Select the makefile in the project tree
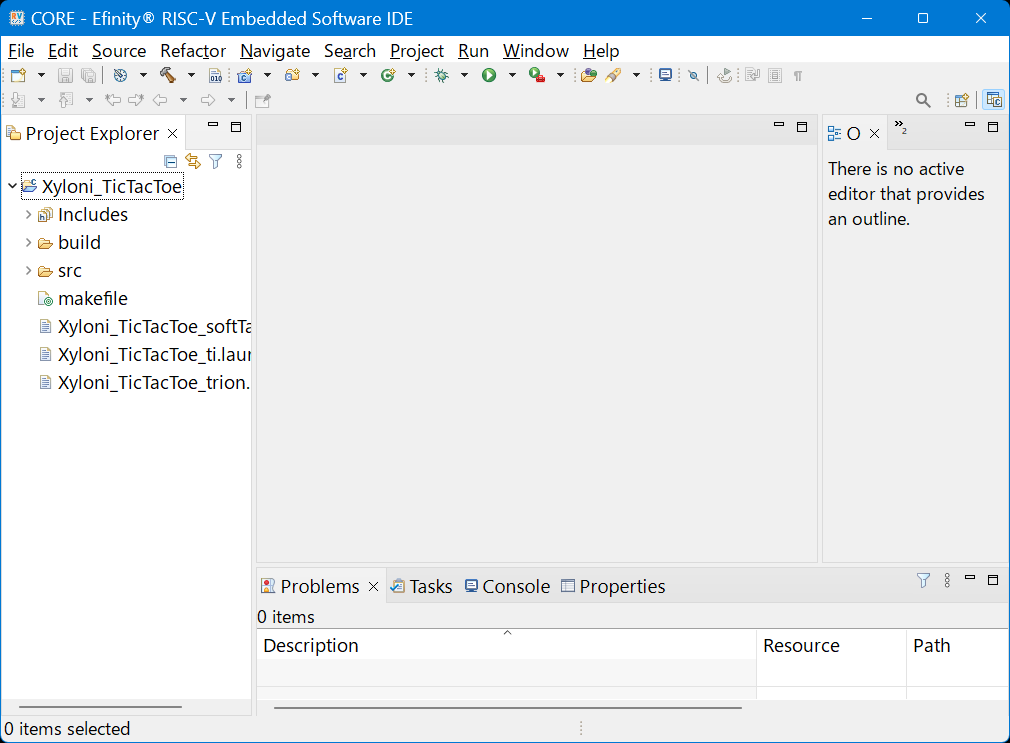The height and width of the screenshot is (743, 1010). (92, 299)
